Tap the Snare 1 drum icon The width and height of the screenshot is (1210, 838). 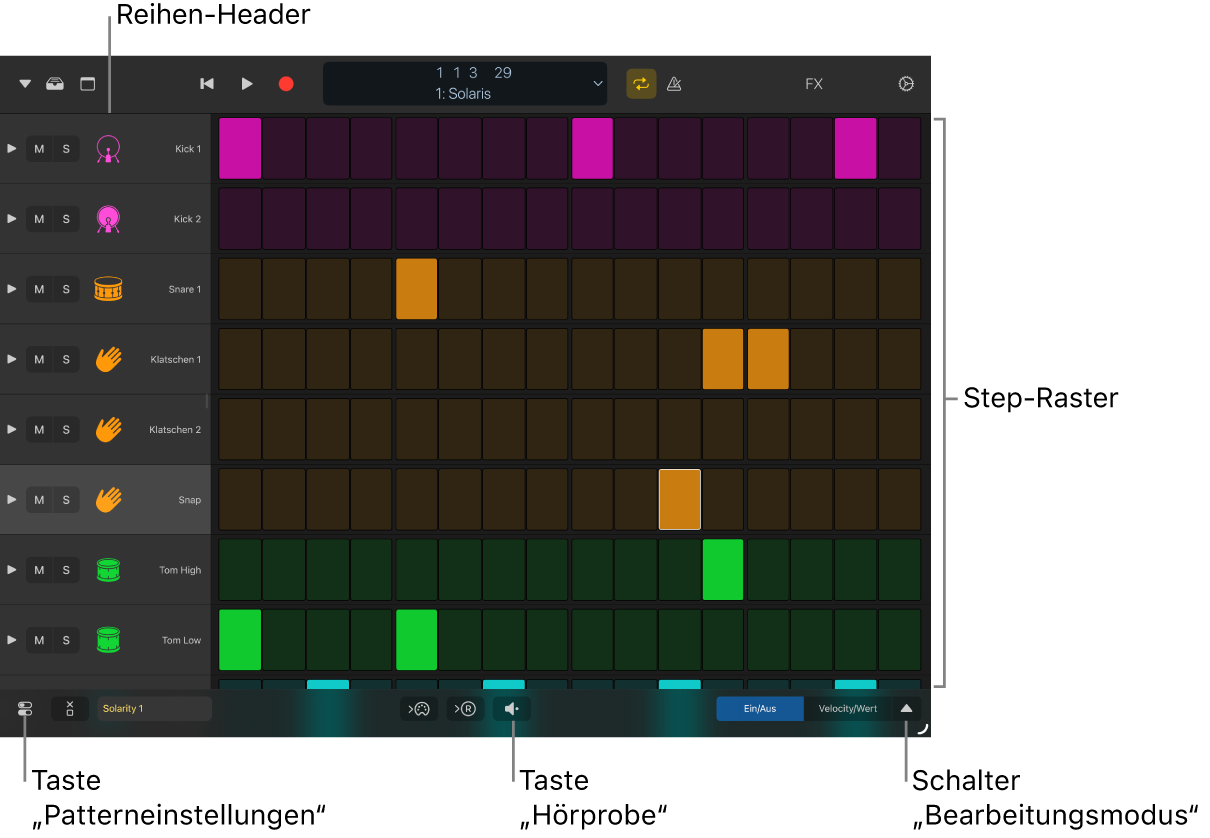point(108,289)
